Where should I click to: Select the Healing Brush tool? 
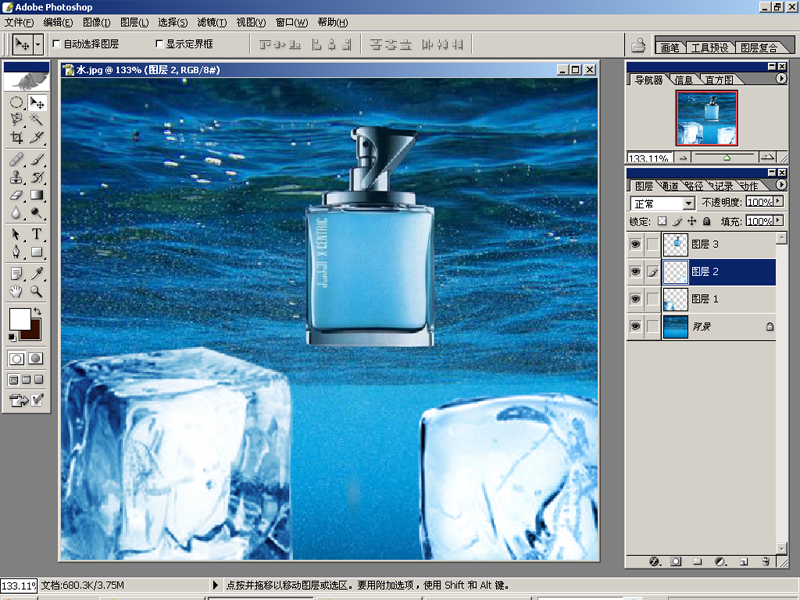(16, 159)
